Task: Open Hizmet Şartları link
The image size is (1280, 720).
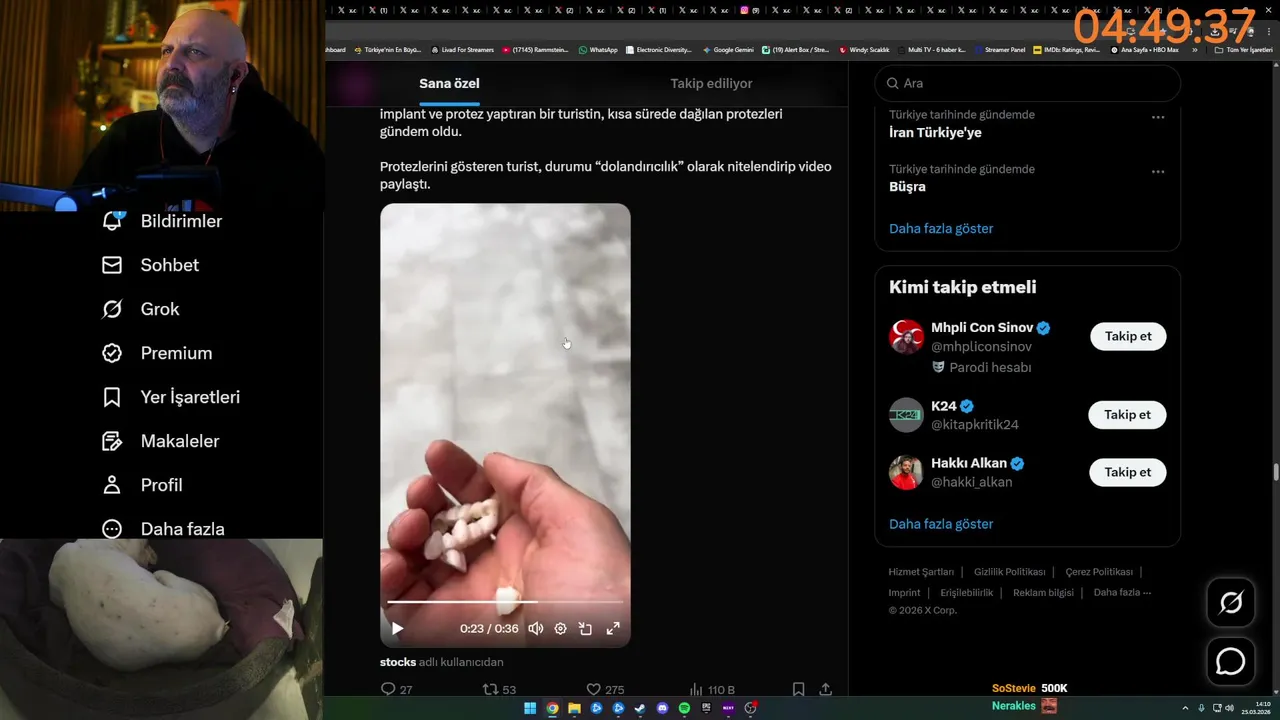Action: point(921,572)
